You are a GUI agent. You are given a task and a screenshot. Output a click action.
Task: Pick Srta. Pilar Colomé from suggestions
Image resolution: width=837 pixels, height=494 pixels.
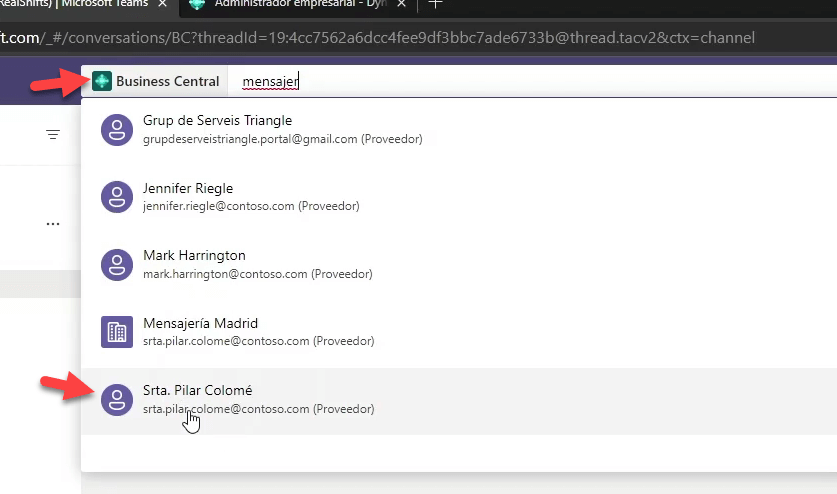[x=258, y=399]
